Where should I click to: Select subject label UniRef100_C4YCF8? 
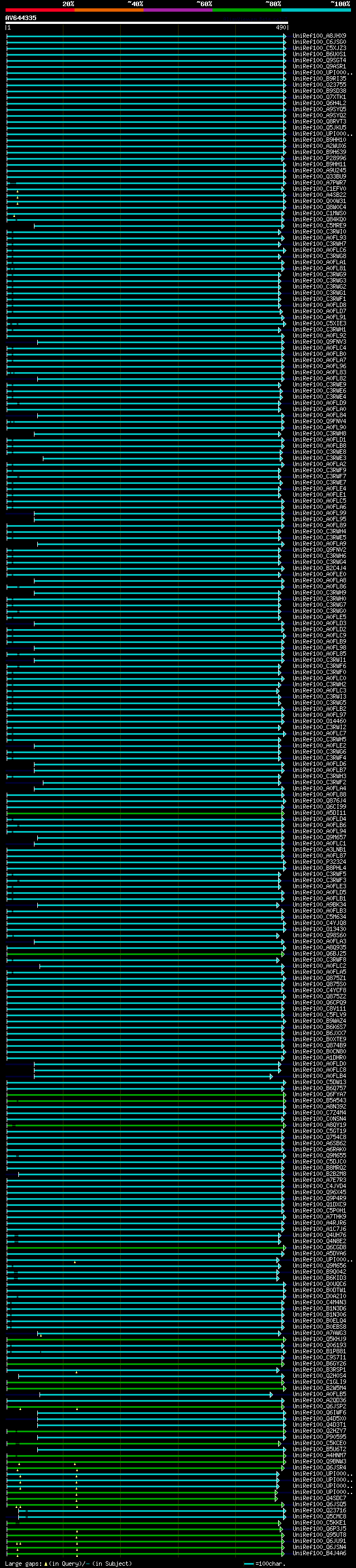319,990
